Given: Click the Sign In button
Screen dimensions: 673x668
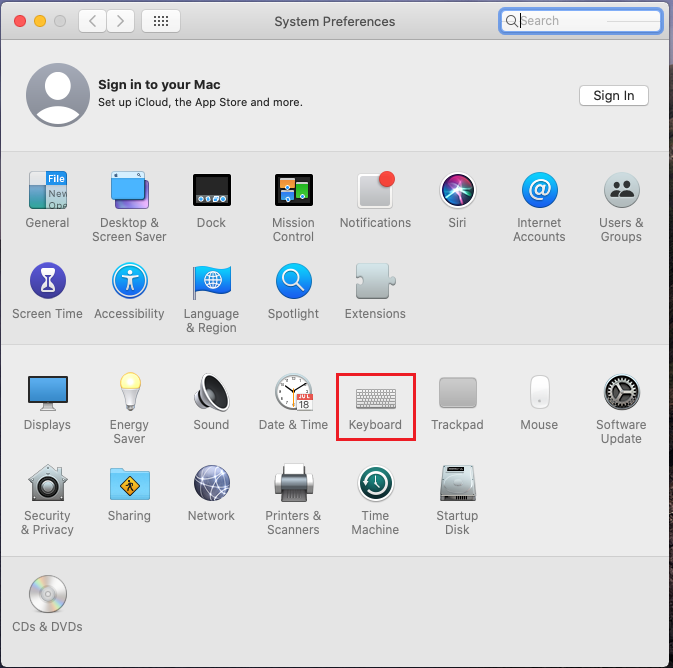Looking at the screenshot, I should [613, 95].
